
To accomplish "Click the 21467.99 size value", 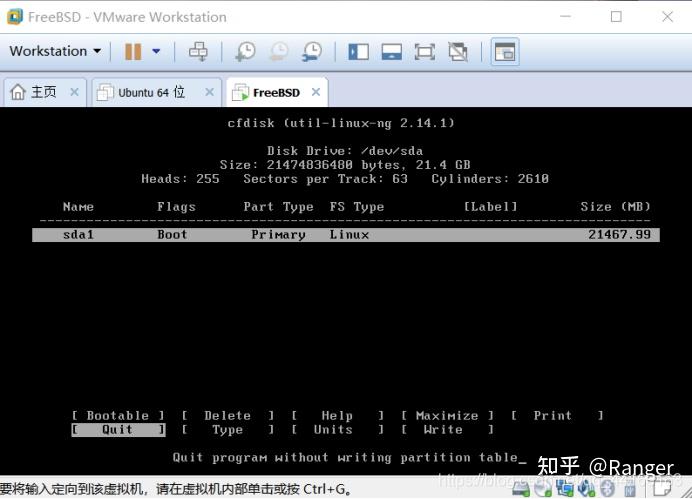I will (x=619, y=235).
